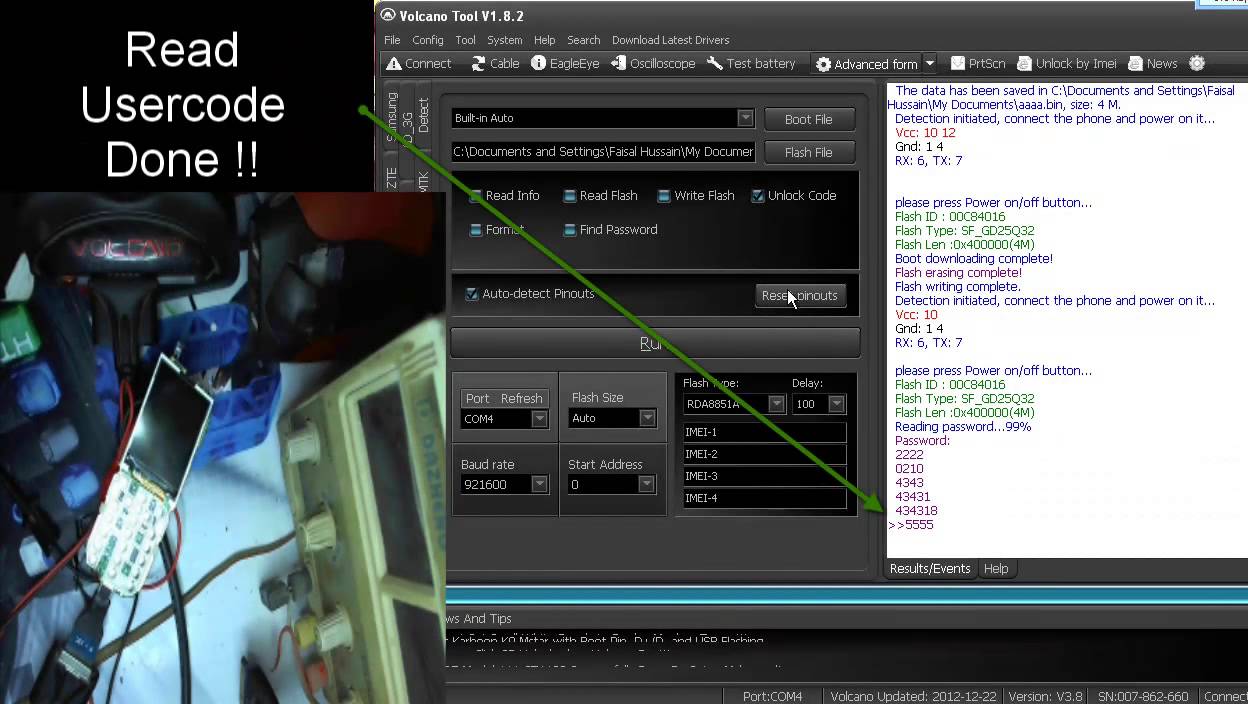Open the COM4 port dropdown

539,419
